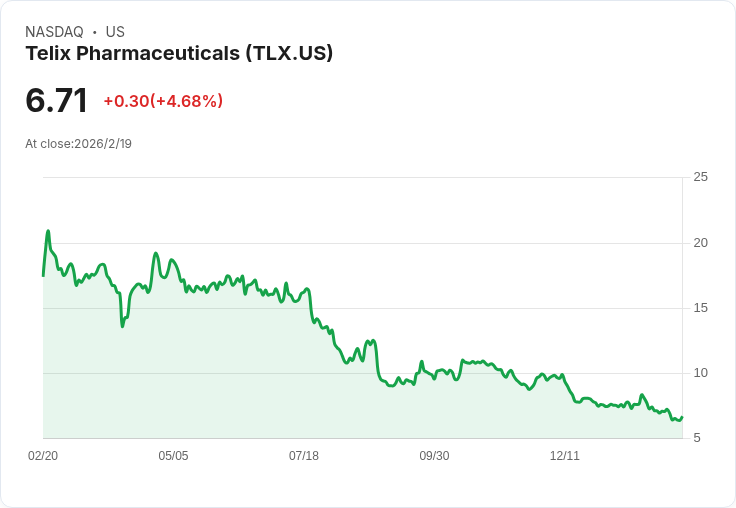Viewport: 736px width, 508px height.
Task: Click the At close:2026/2/19 date text
Action: (78, 144)
